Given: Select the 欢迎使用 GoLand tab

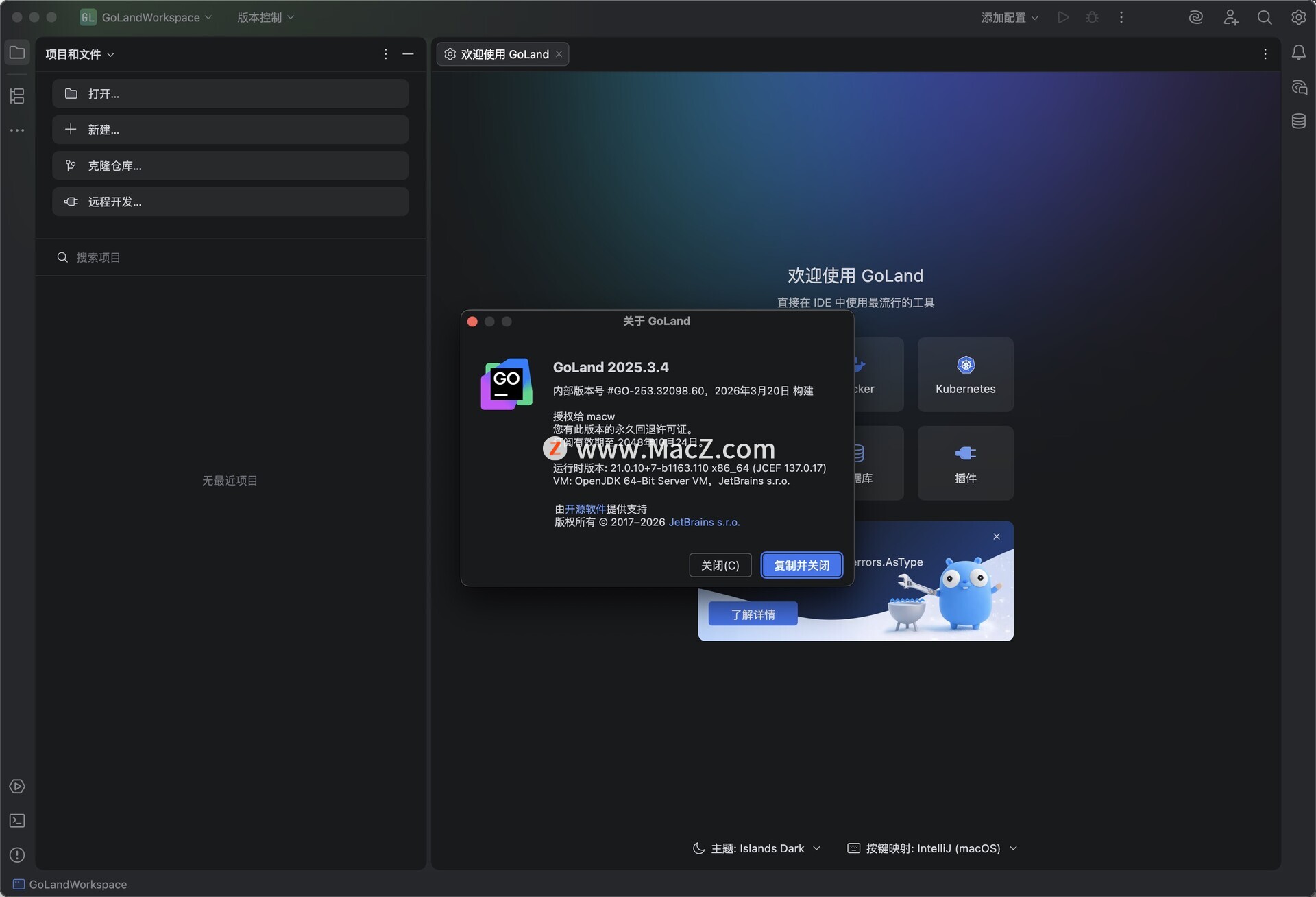Looking at the screenshot, I should point(504,54).
